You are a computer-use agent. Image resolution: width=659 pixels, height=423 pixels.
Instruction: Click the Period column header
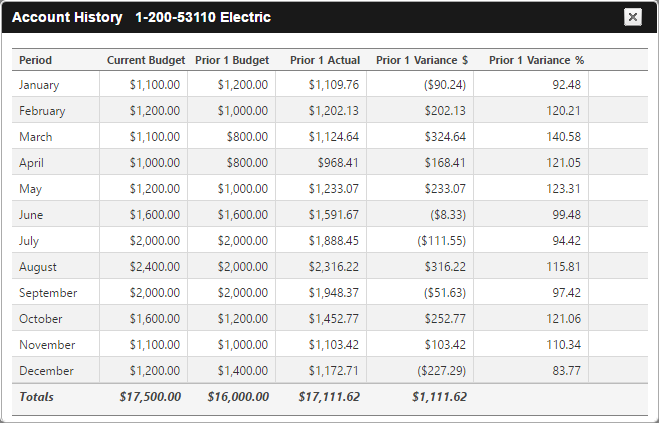pos(35,60)
